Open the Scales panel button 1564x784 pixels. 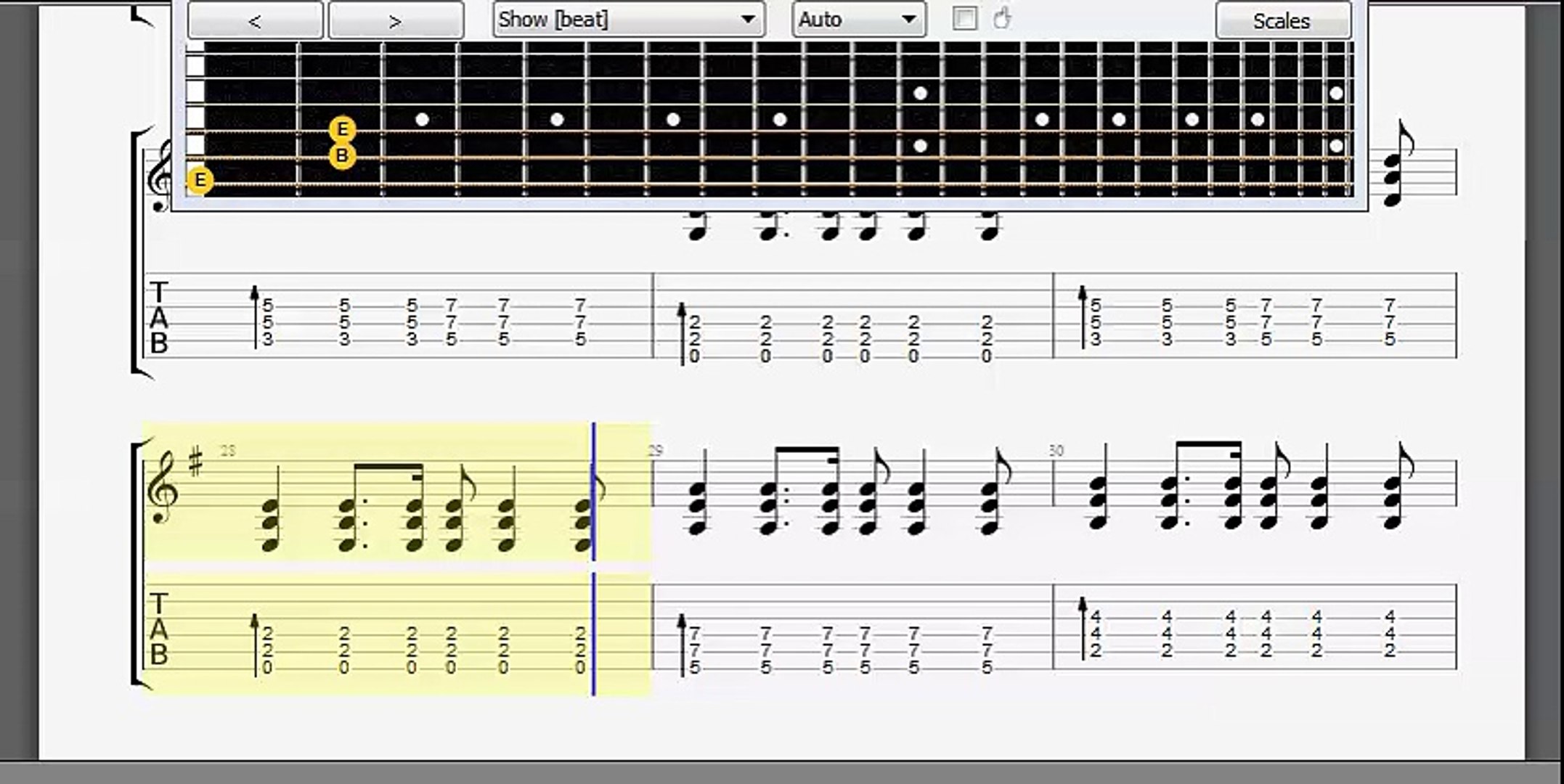tap(1282, 20)
